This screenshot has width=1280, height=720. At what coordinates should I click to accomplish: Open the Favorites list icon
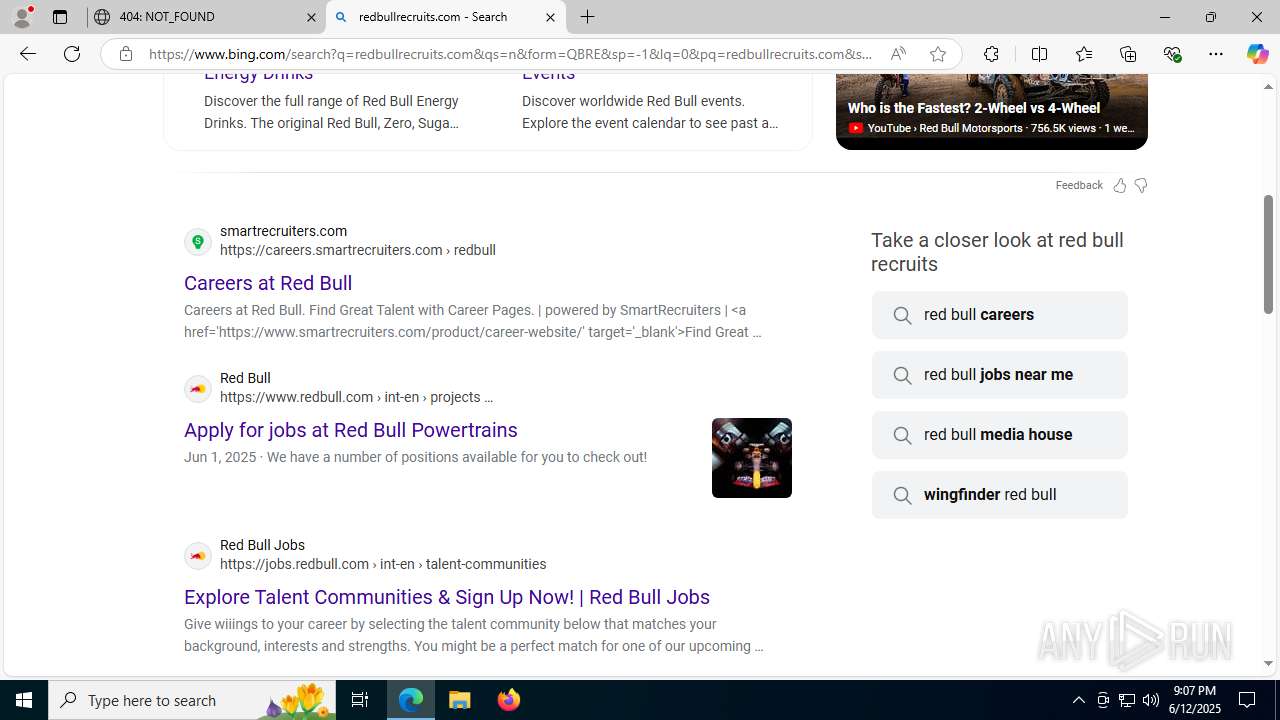[x=1084, y=54]
